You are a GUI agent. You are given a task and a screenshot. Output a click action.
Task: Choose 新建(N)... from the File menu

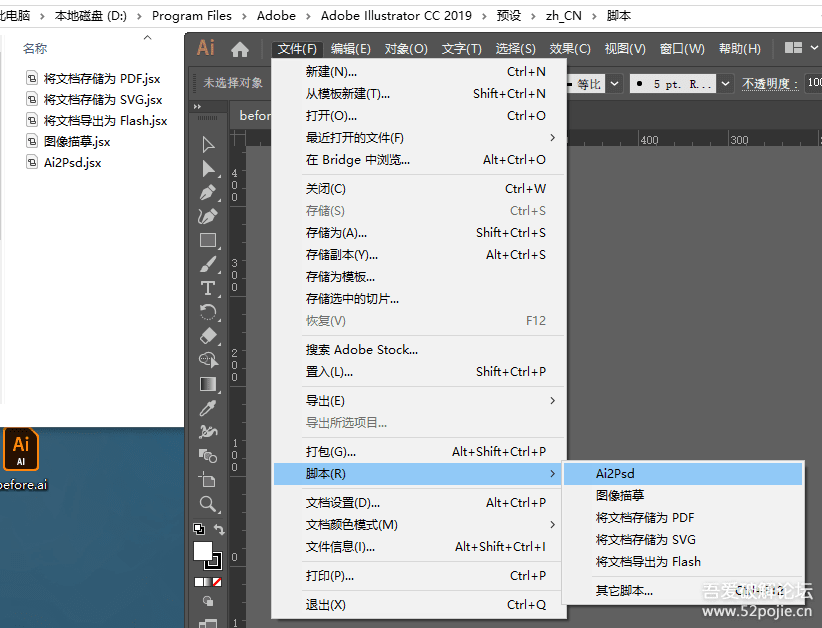click(419, 72)
